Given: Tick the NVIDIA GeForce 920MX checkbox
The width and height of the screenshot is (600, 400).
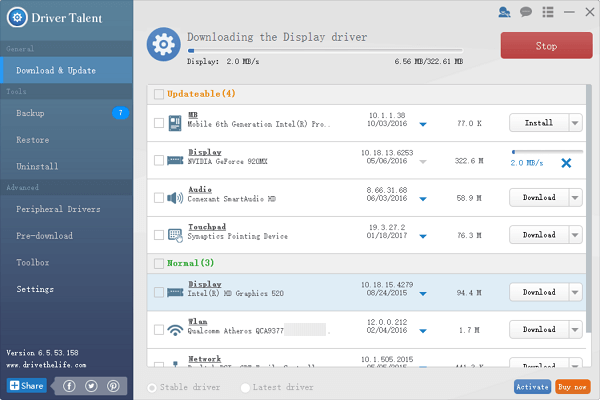Looking at the screenshot, I should (x=159, y=160).
